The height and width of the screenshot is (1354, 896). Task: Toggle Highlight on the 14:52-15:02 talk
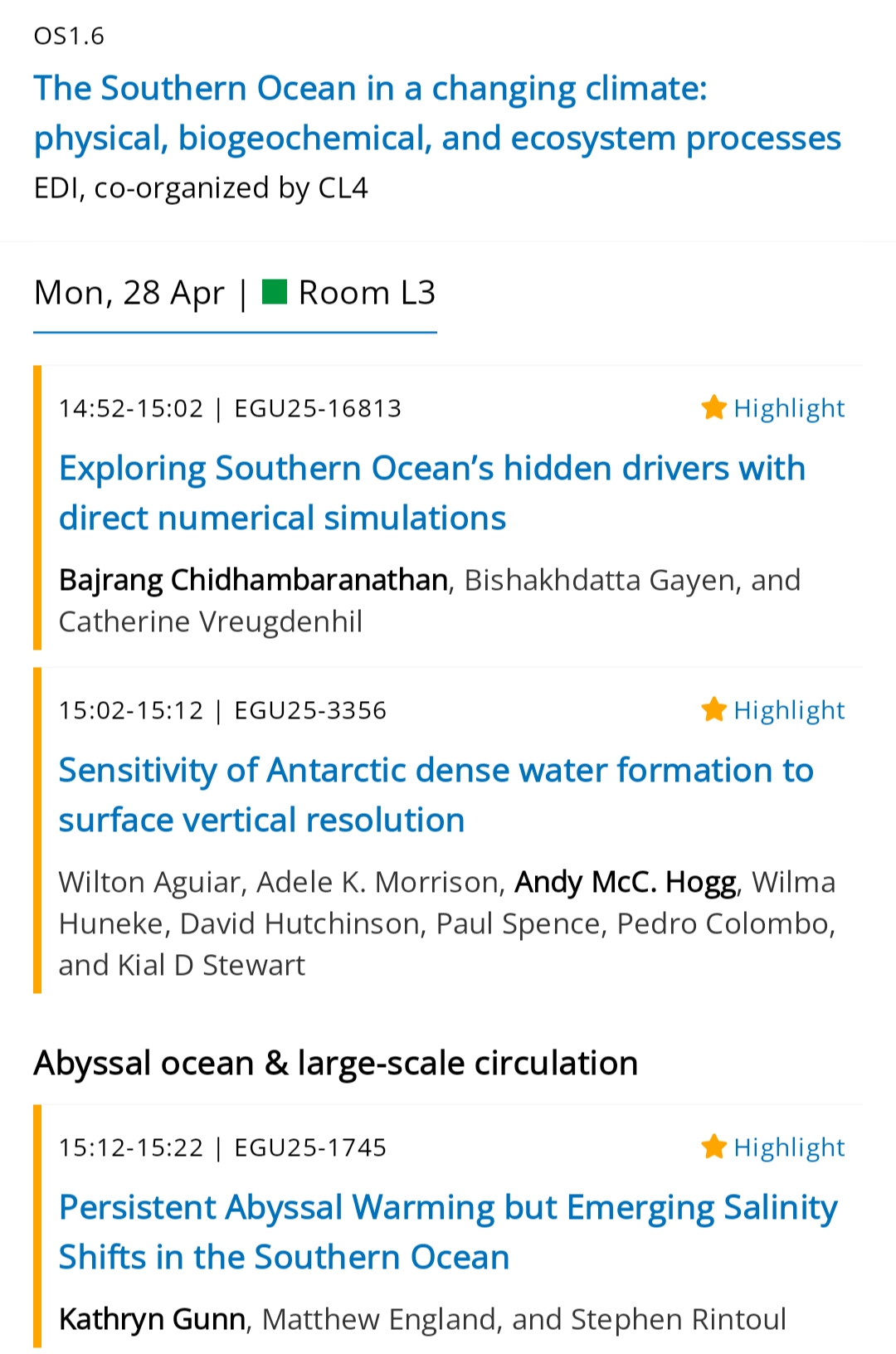(x=788, y=408)
